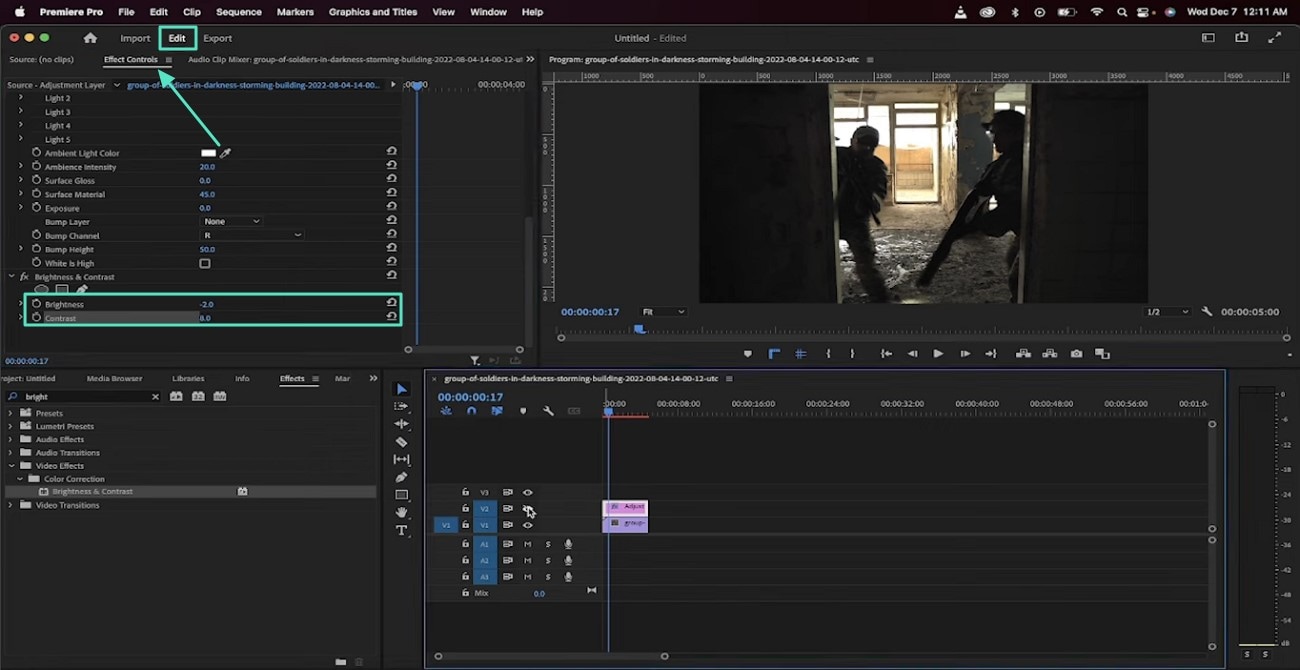Select the Type tool
This screenshot has width=1300, height=670.
[x=402, y=530]
